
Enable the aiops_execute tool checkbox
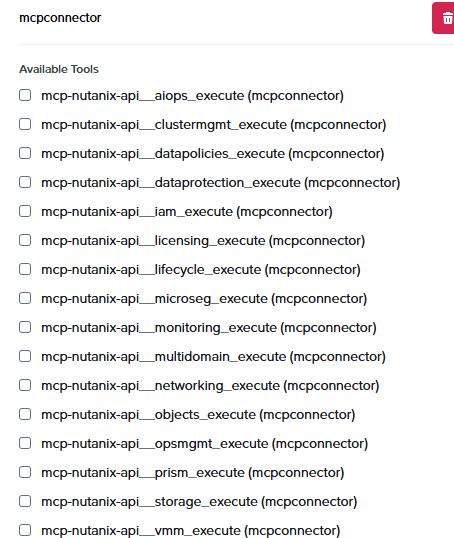tap(25, 95)
